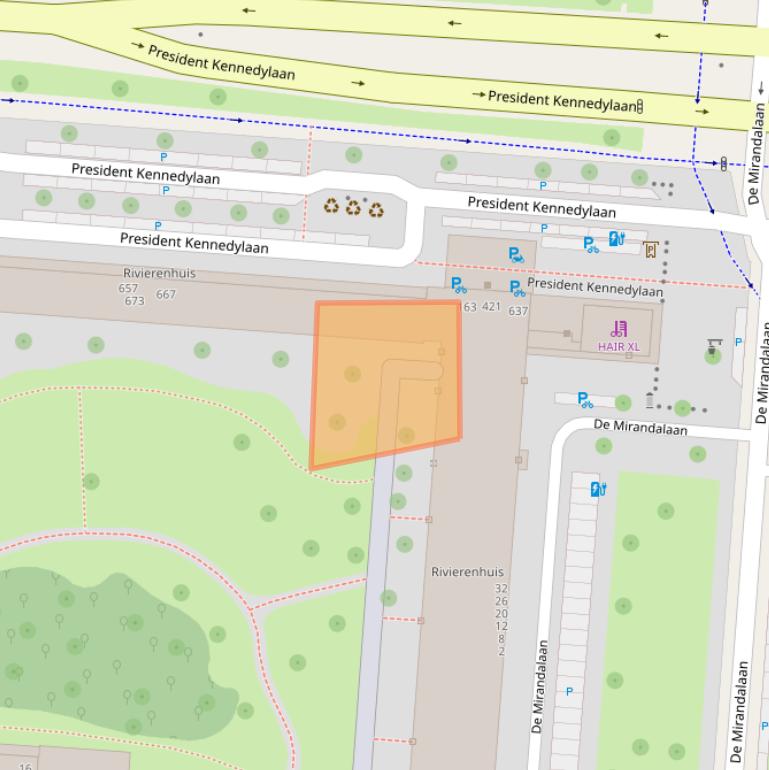Select the leftmost recycling container icon
This screenshot has width=769, height=770.
[x=331, y=206]
